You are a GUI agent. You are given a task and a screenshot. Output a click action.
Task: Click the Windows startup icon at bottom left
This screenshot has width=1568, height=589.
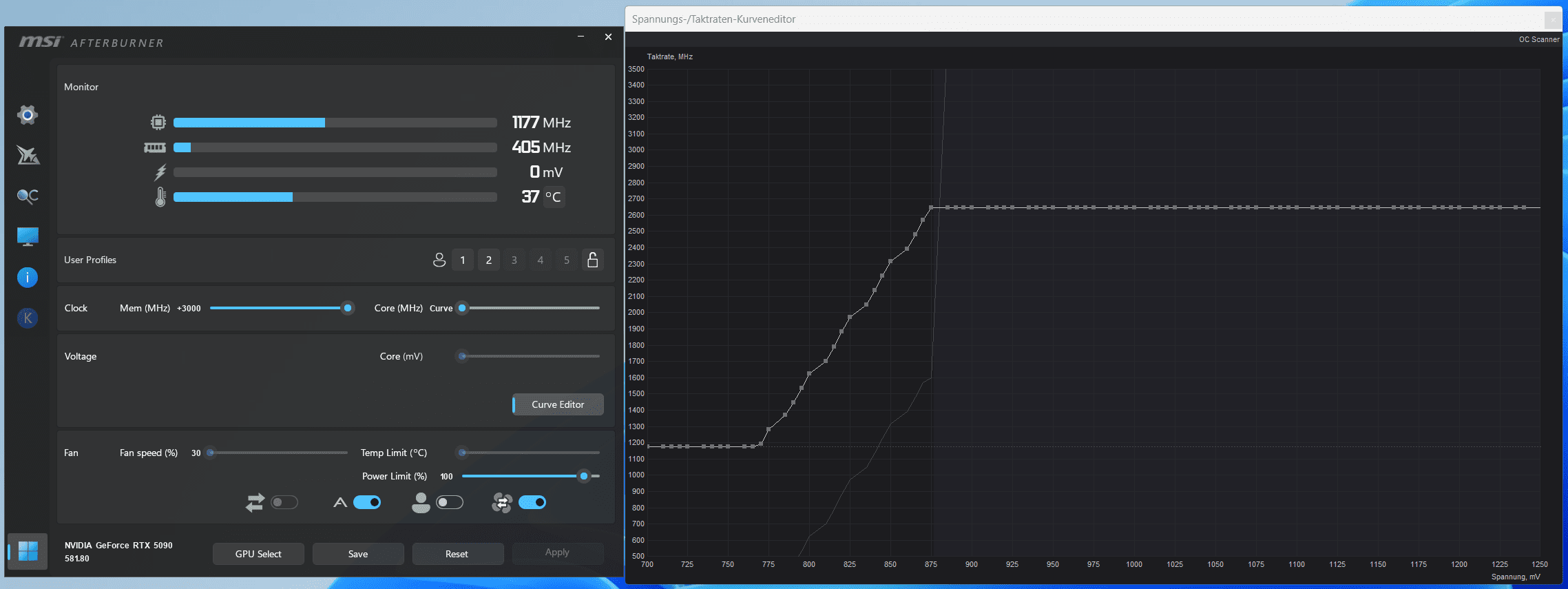(28, 551)
